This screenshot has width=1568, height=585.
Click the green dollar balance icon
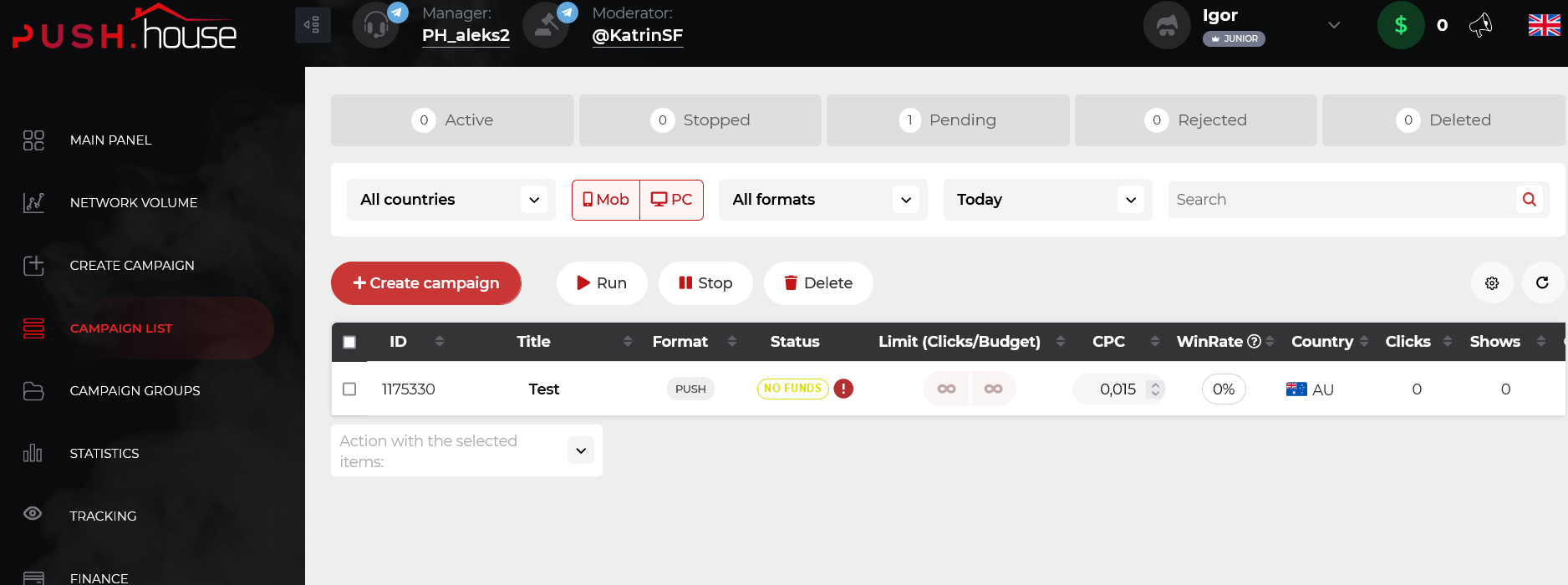click(x=1401, y=25)
